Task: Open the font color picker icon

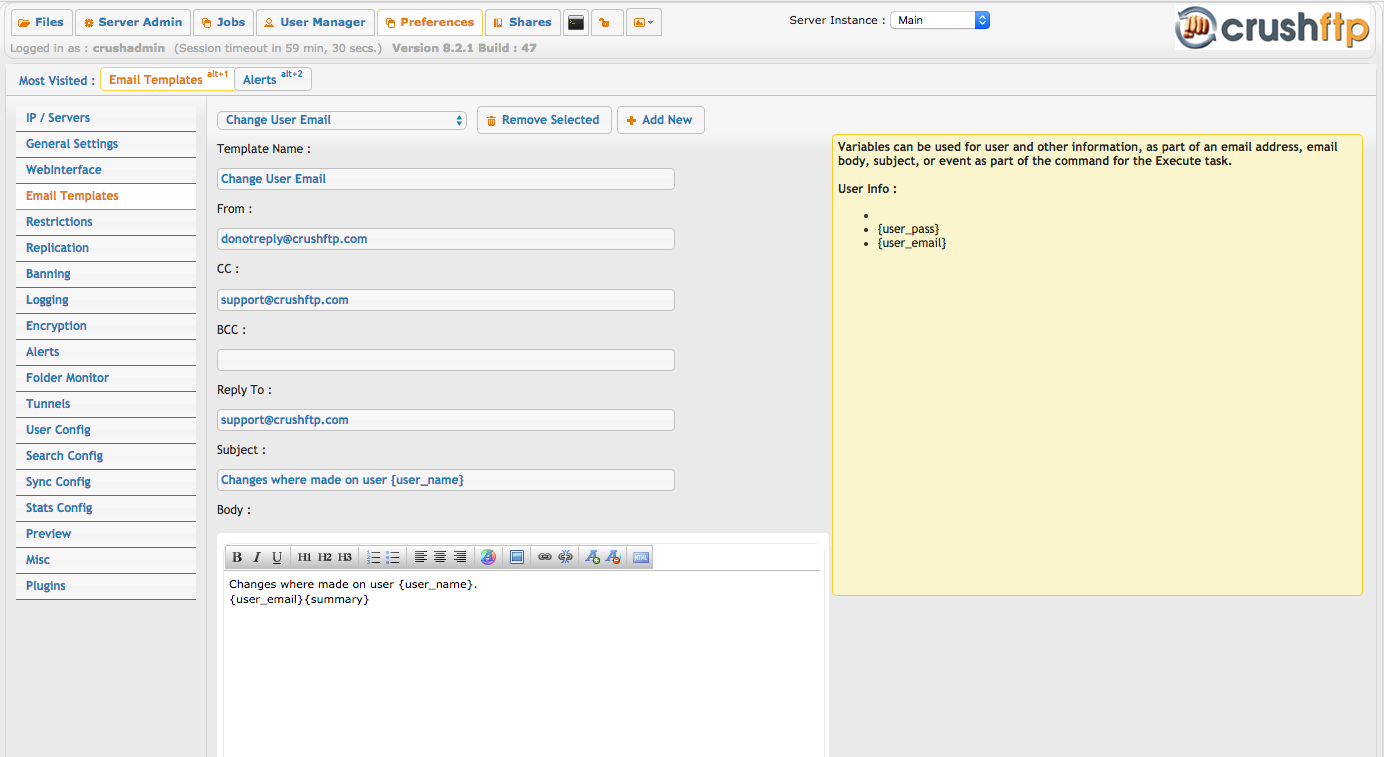Action: coord(488,557)
